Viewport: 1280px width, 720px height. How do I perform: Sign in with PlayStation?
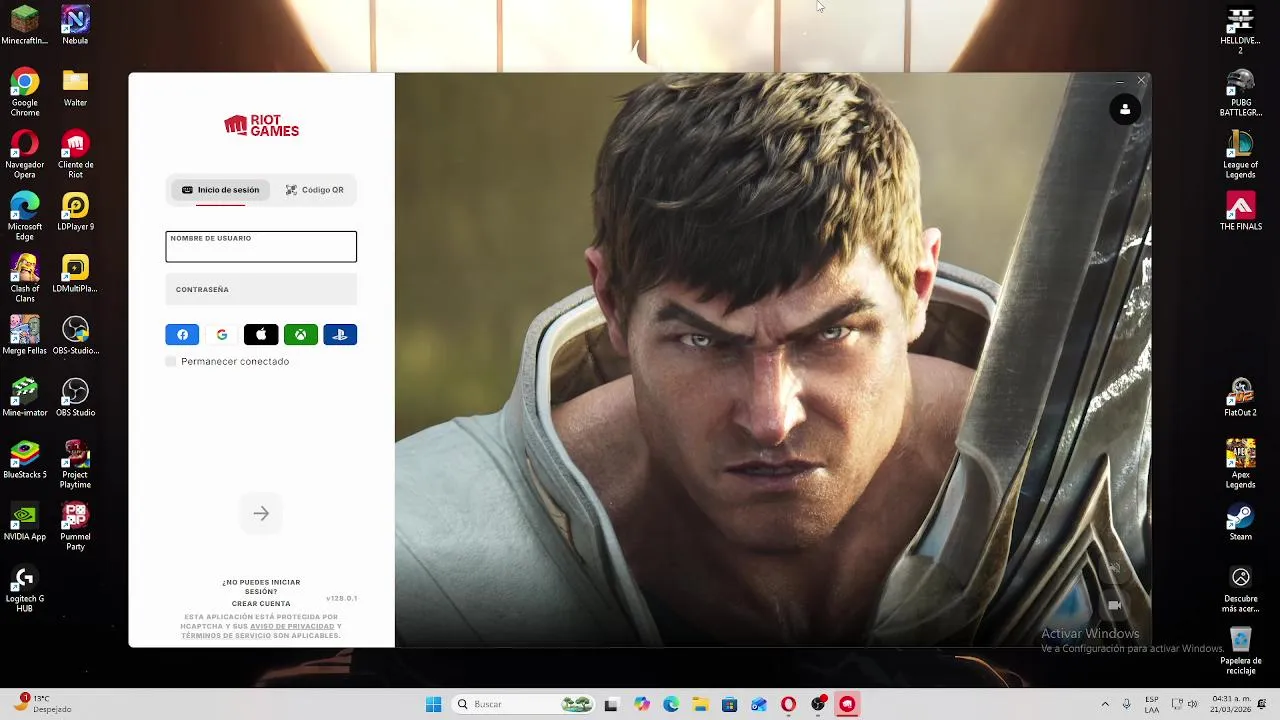[340, 335]
